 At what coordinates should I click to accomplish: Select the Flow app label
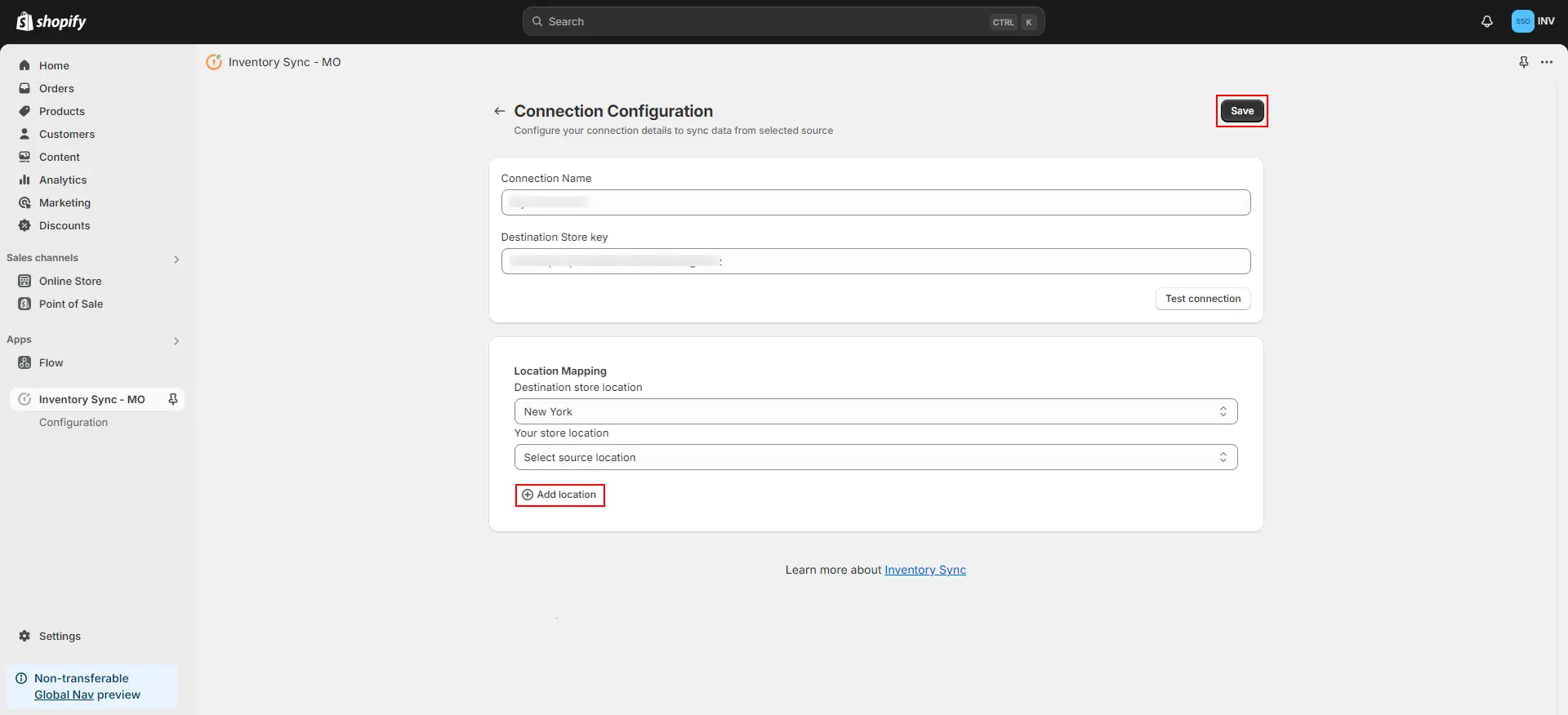tap(51, 362)
